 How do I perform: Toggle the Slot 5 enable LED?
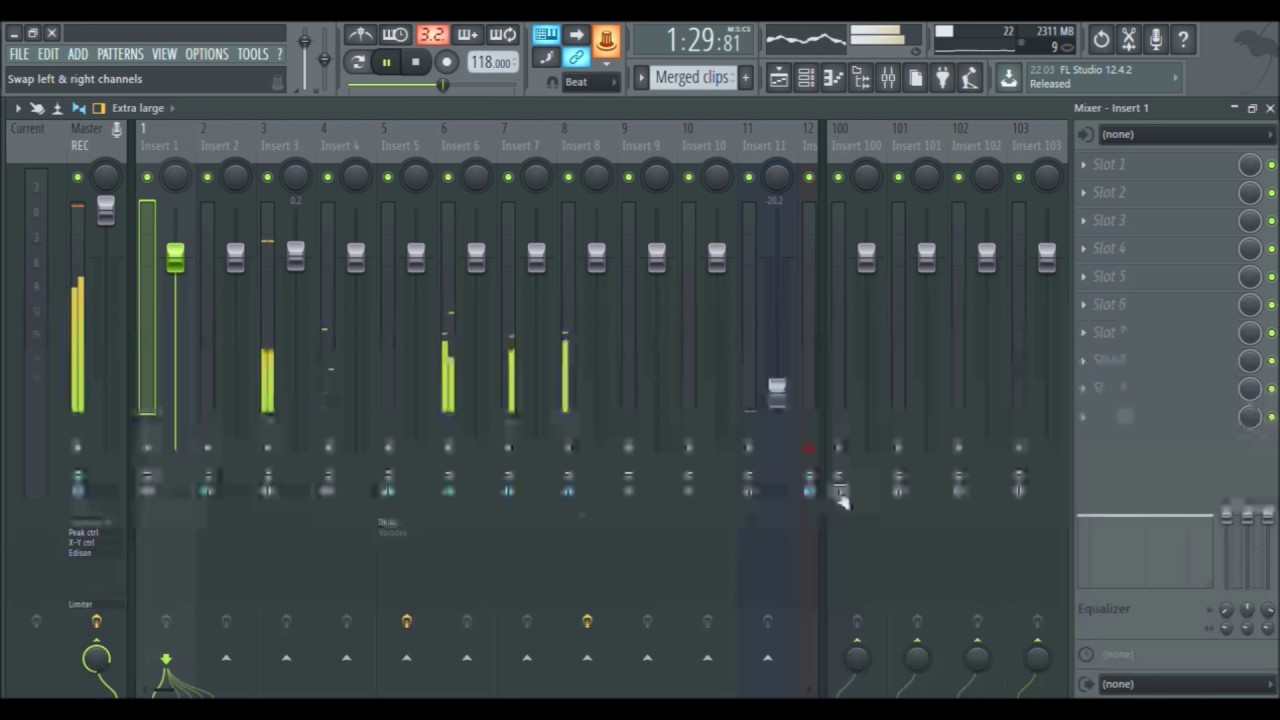(x=1271, y=277)
